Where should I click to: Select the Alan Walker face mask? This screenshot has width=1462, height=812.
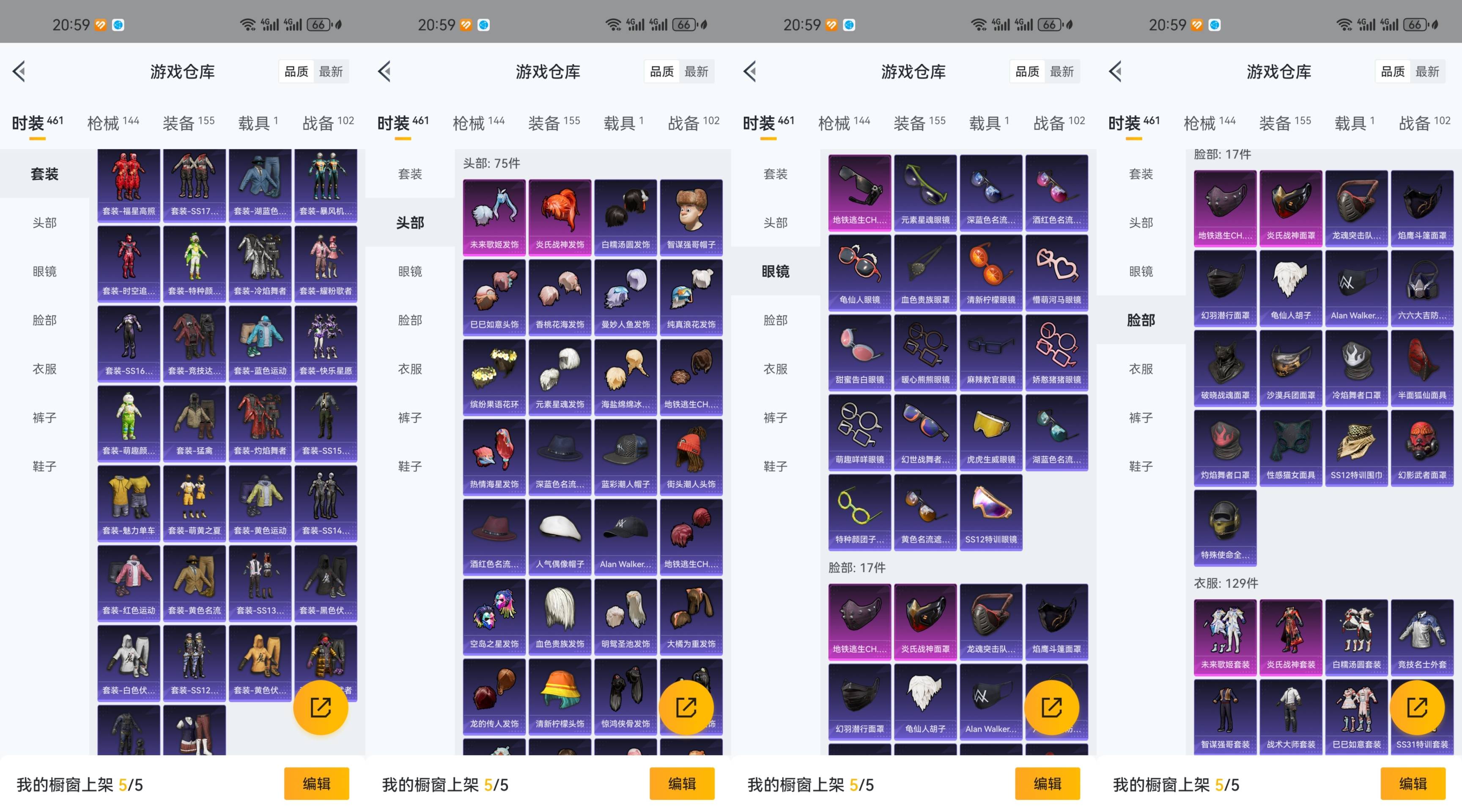click(1356, 287)
